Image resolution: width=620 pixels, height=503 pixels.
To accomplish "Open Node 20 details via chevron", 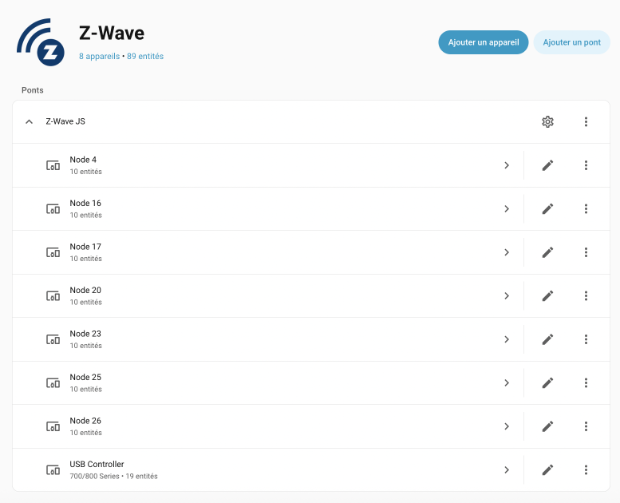I will (507, 296).
